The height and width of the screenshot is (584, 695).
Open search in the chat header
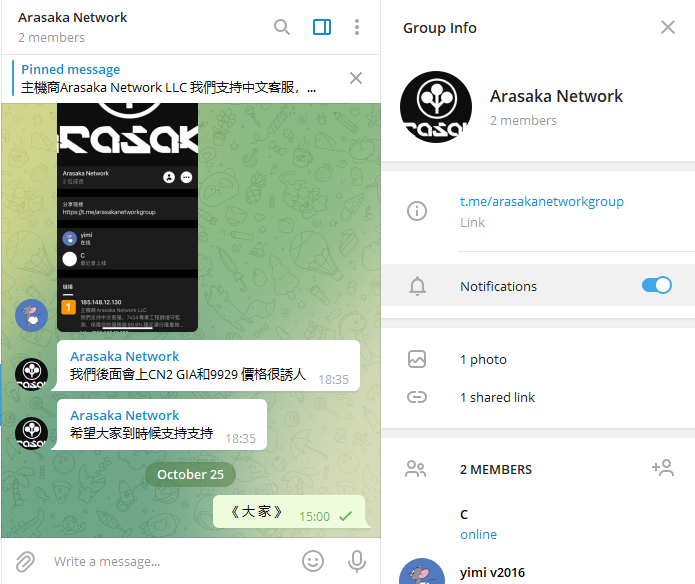pos(282,27)
